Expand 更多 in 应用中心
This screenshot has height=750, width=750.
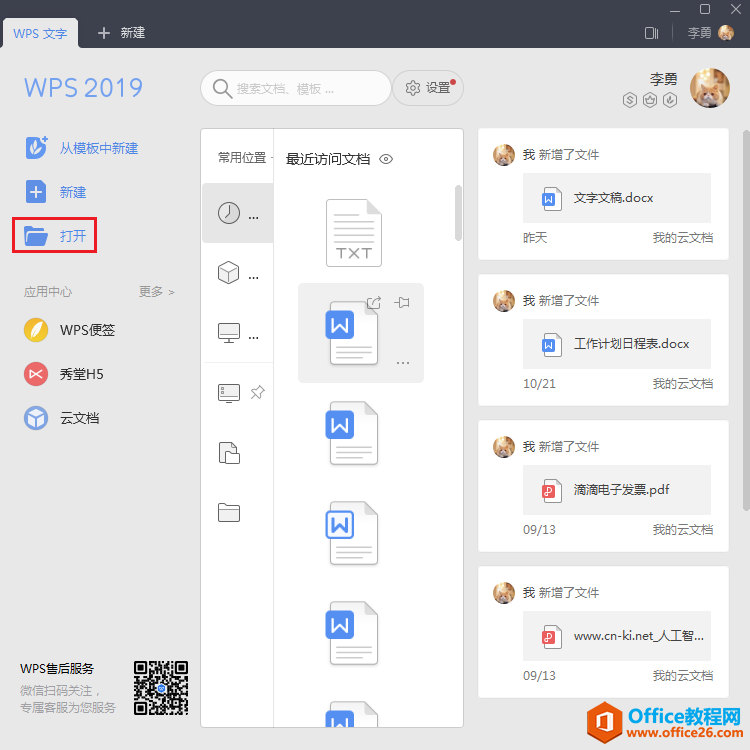click(x=156, y=291)
